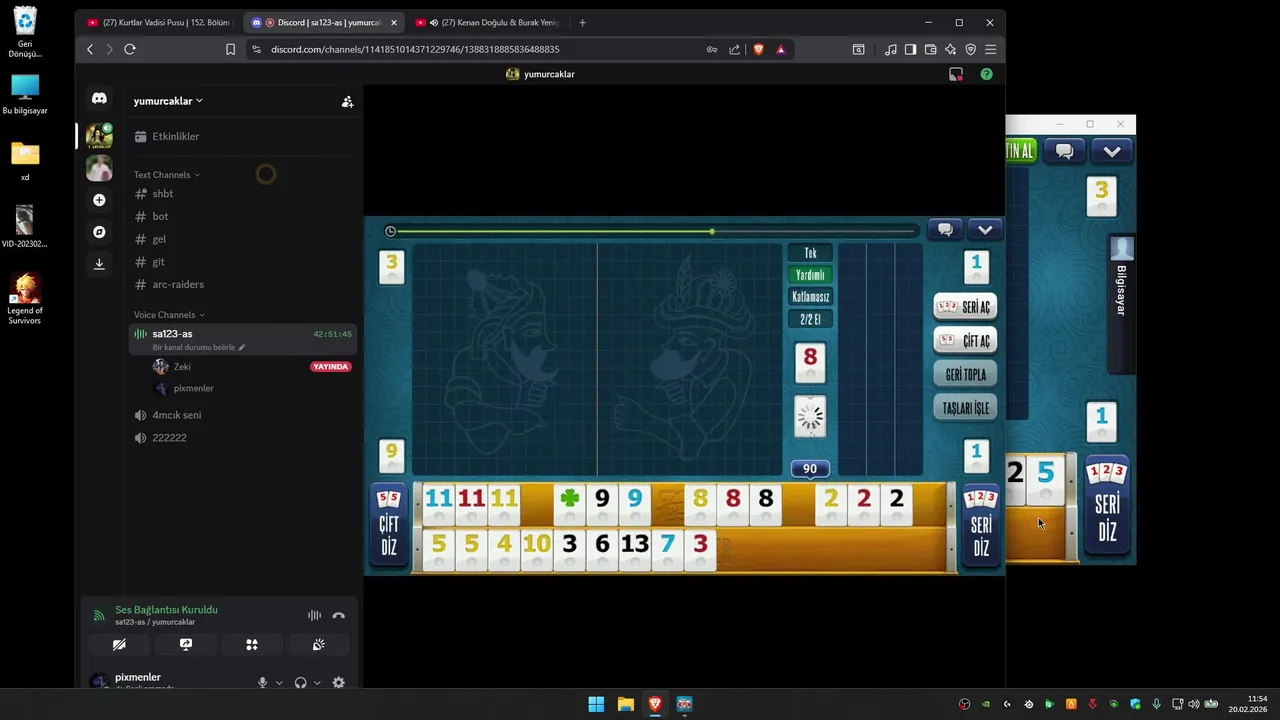Open Etkinlikler events entry
Screen dimensions: 1280x720
click(241, 136)
